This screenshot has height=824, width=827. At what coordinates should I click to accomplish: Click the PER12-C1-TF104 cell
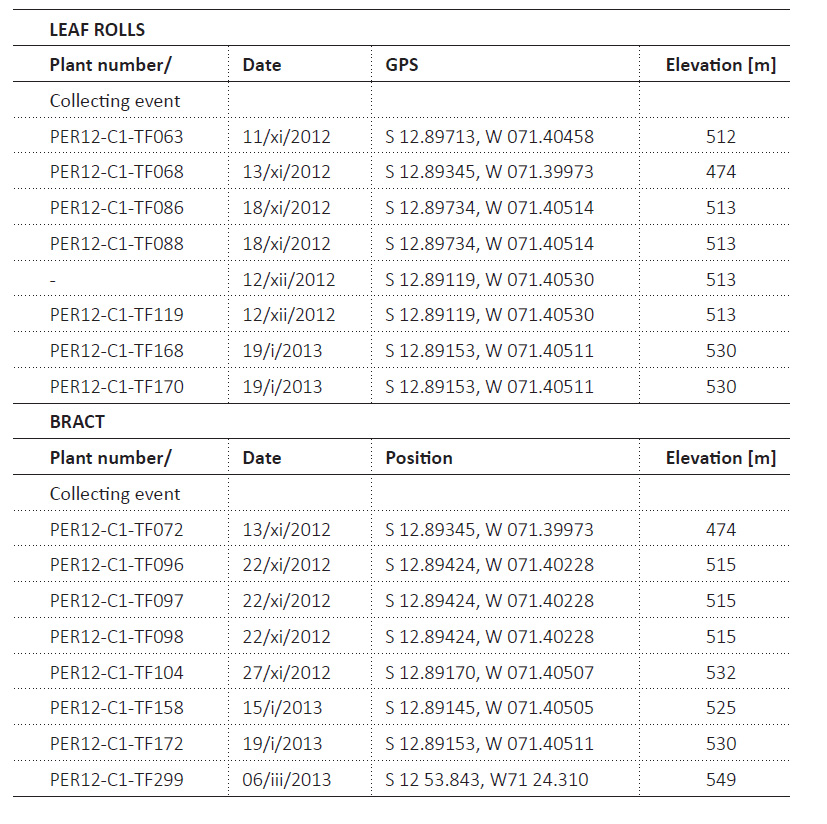pyautogui.click(x=117, y=673)
